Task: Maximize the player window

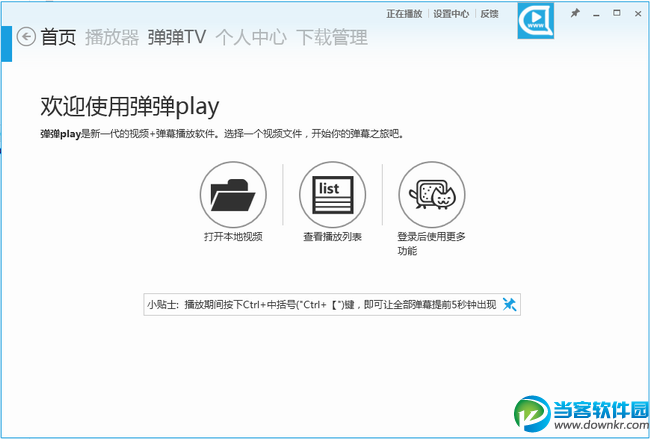Action: (x=617, y=13)
